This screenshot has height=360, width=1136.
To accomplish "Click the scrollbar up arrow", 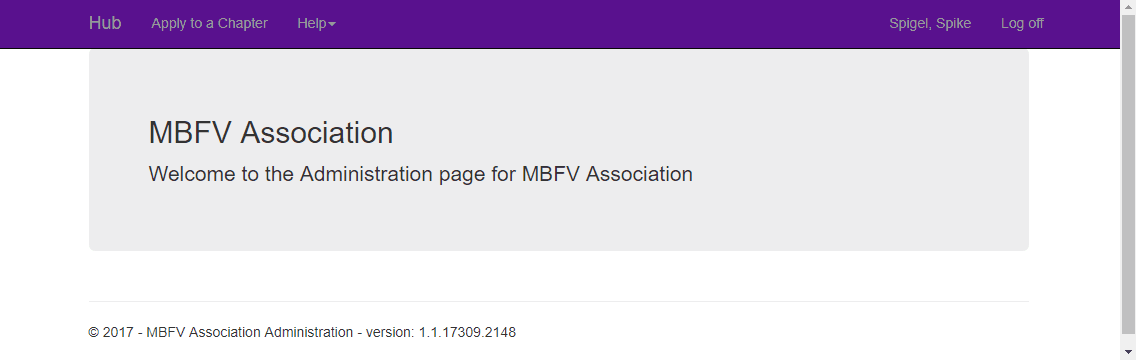I will pos(1128,7).
